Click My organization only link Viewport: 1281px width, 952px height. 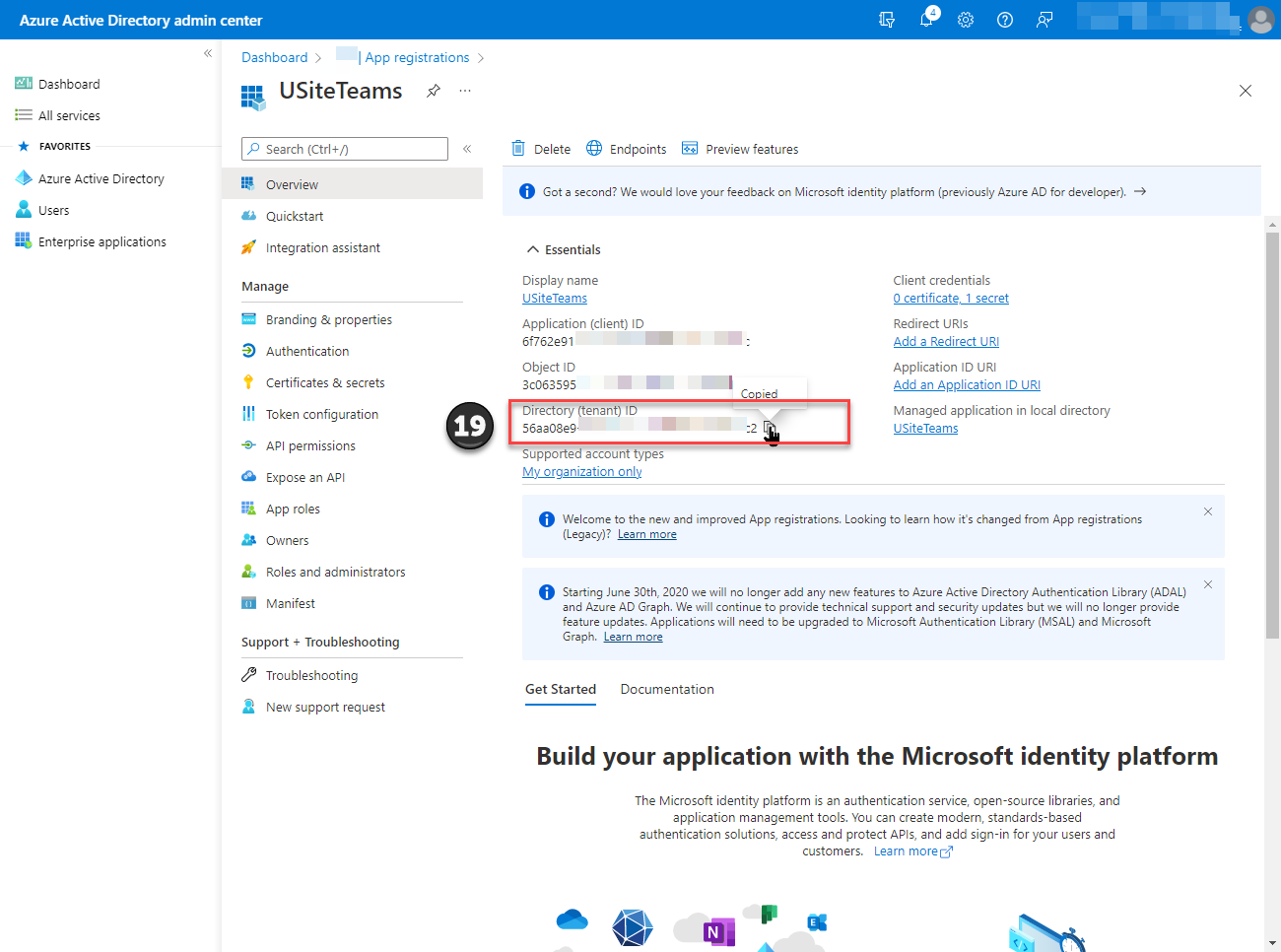(x=582, y=471)
